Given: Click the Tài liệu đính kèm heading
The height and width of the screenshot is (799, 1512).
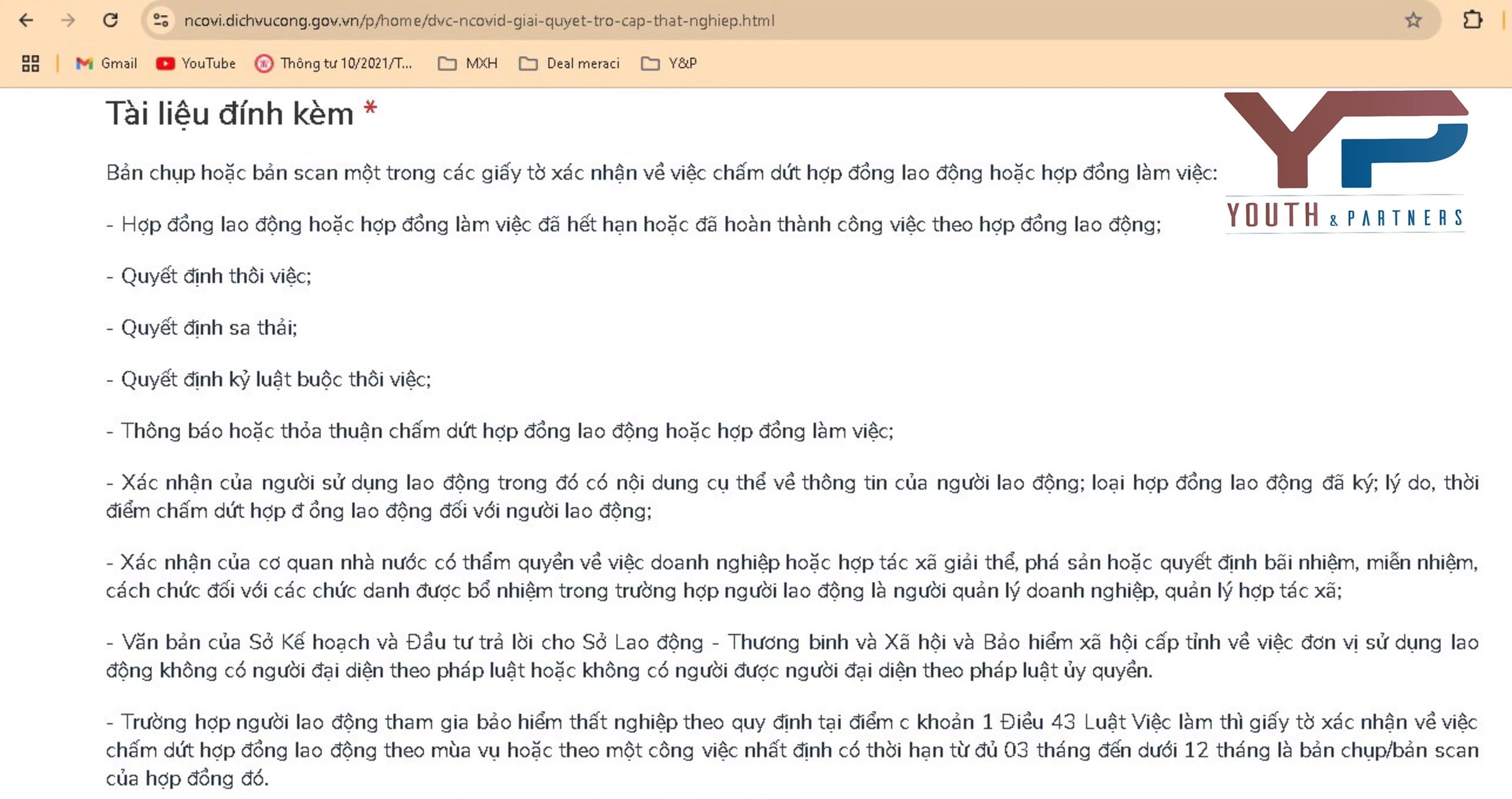Looking at the screenshot, I should pyautogui.click(x=230, y=114).
